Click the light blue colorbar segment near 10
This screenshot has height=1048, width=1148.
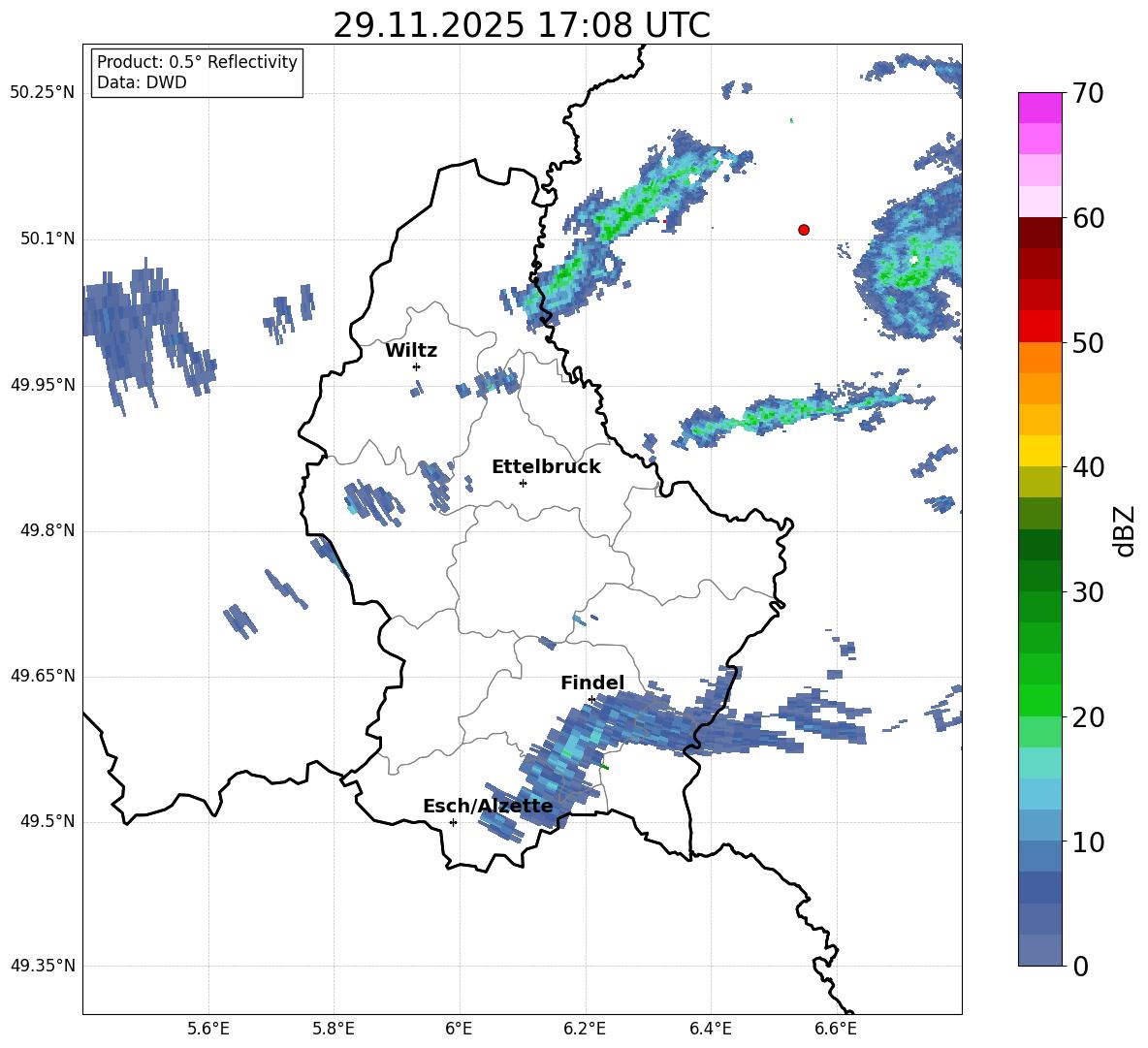click(x=1040, y=826)
